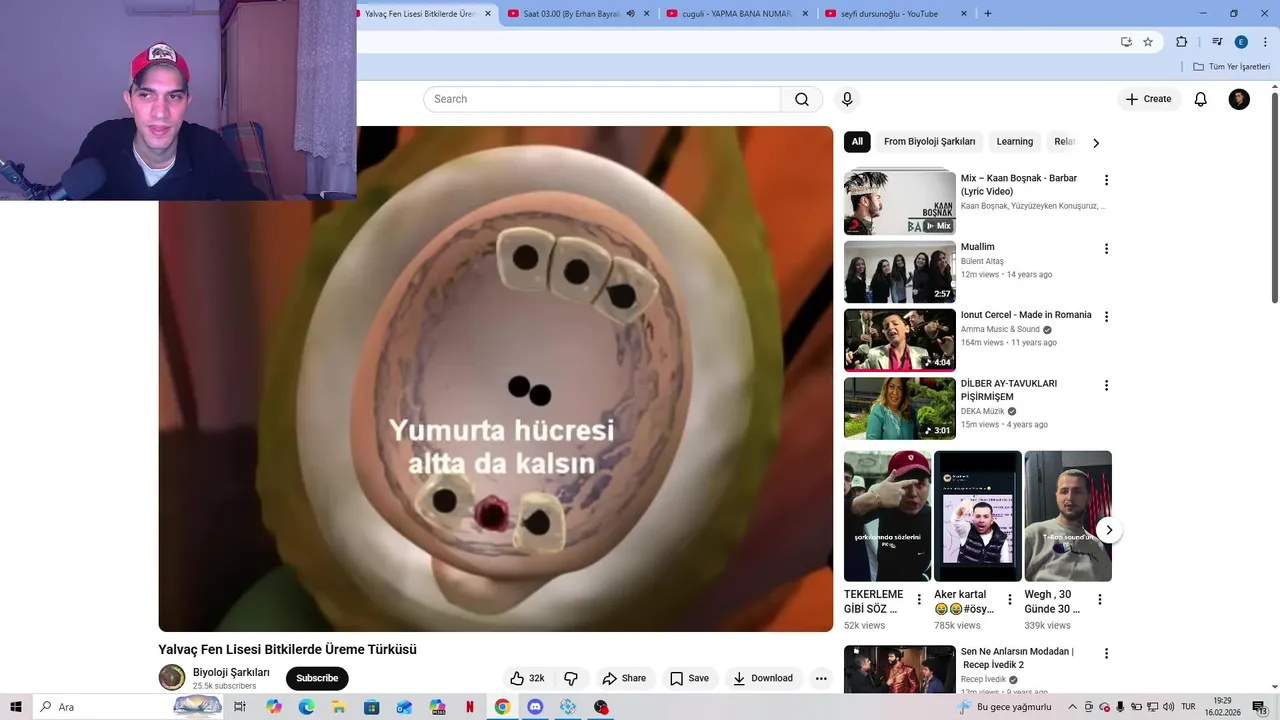Open options for Ionut Cercel Made in Romania
This screenshot has height=720, width=1280.
point(1106,316)
